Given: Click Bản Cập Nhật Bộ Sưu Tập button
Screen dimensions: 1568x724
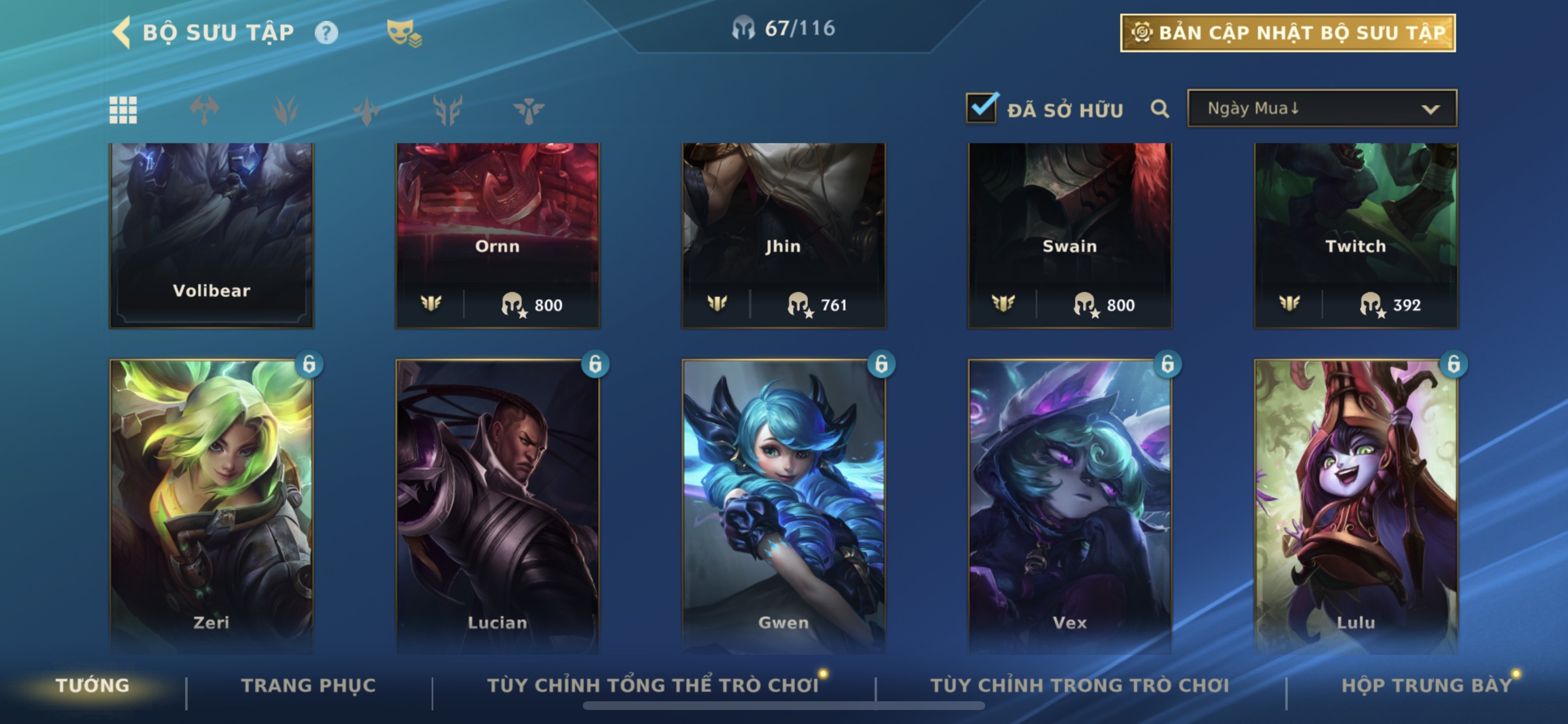Looking at the screenshot, I should point(1288,33).
